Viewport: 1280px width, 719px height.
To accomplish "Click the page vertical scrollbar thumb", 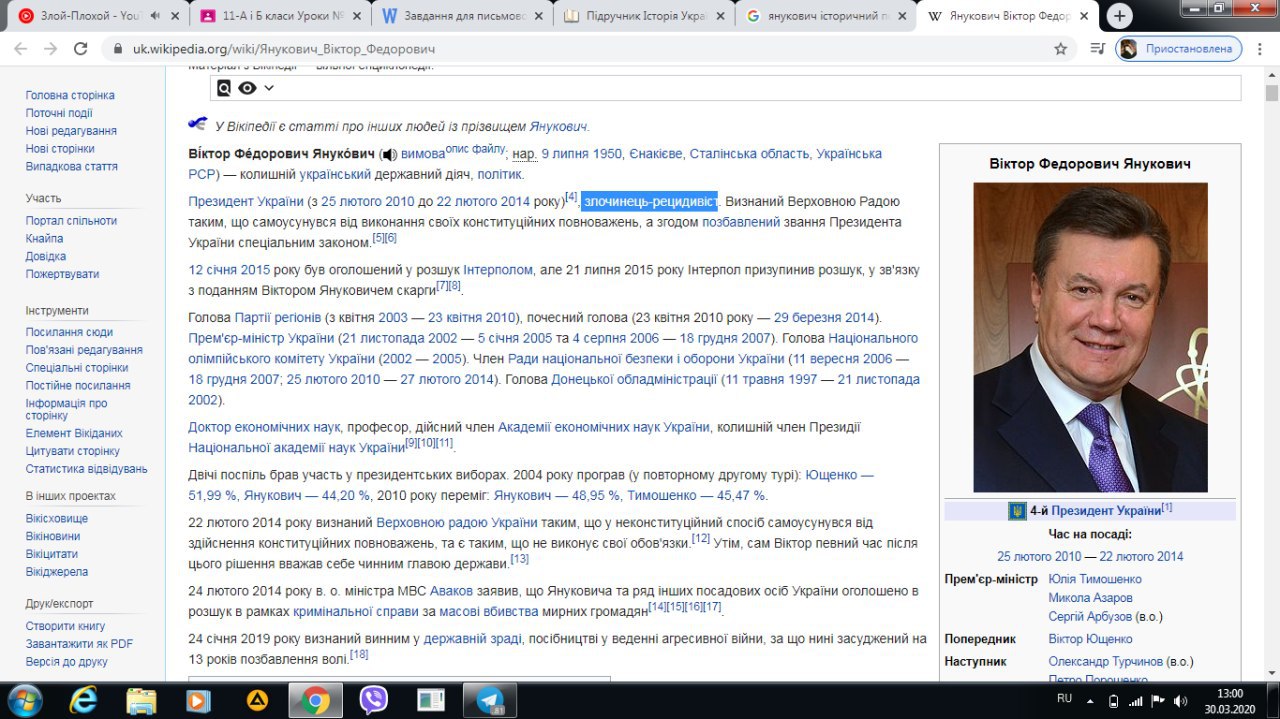I will [x=1271, y=93].
